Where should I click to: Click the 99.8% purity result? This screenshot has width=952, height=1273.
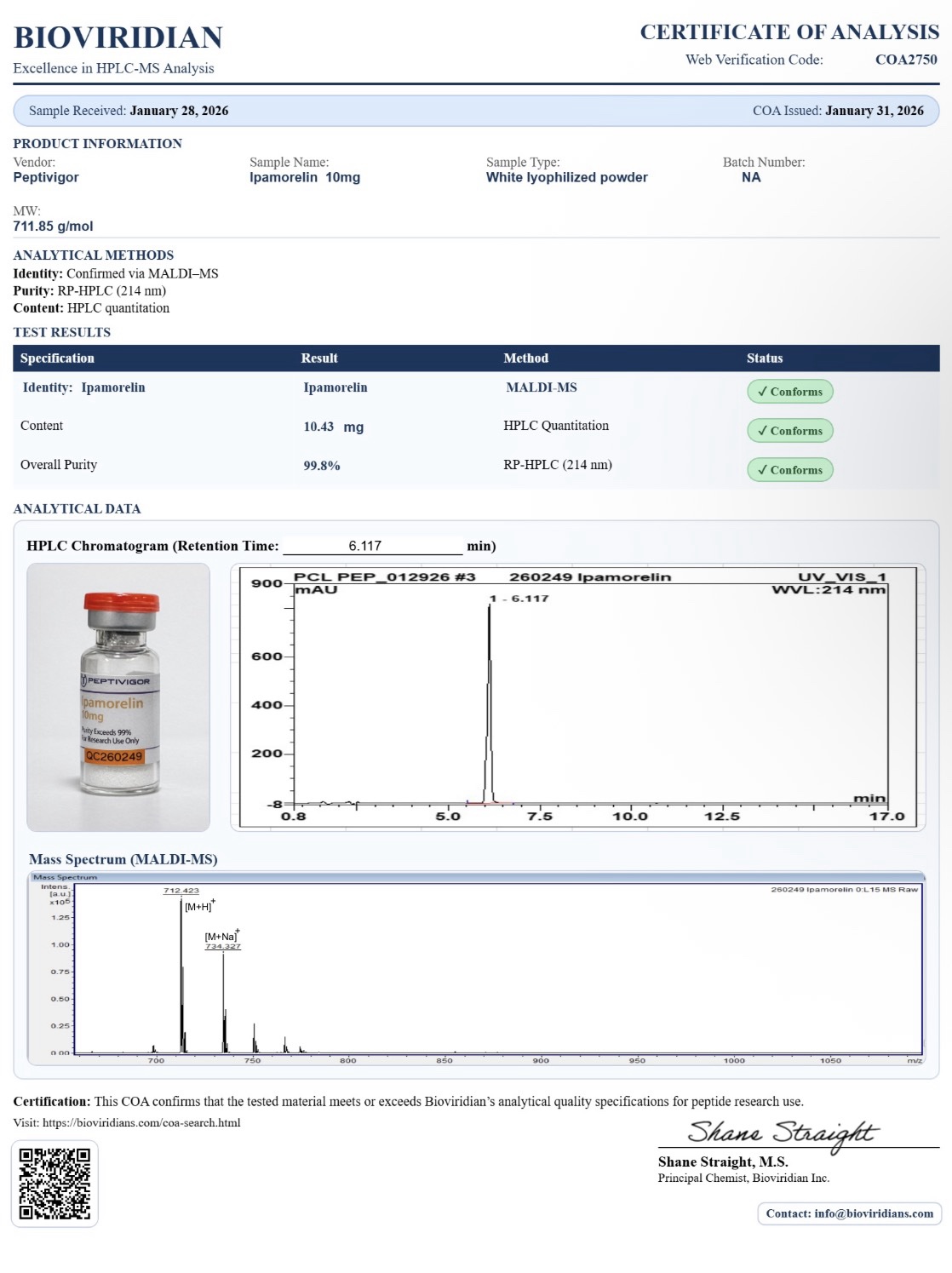pos(322,466)
